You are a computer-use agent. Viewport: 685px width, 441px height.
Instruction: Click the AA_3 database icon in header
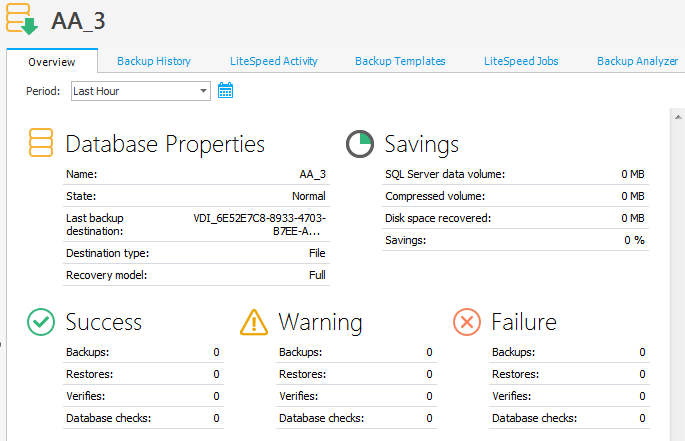pyautogui.click(x=23, y=19)
